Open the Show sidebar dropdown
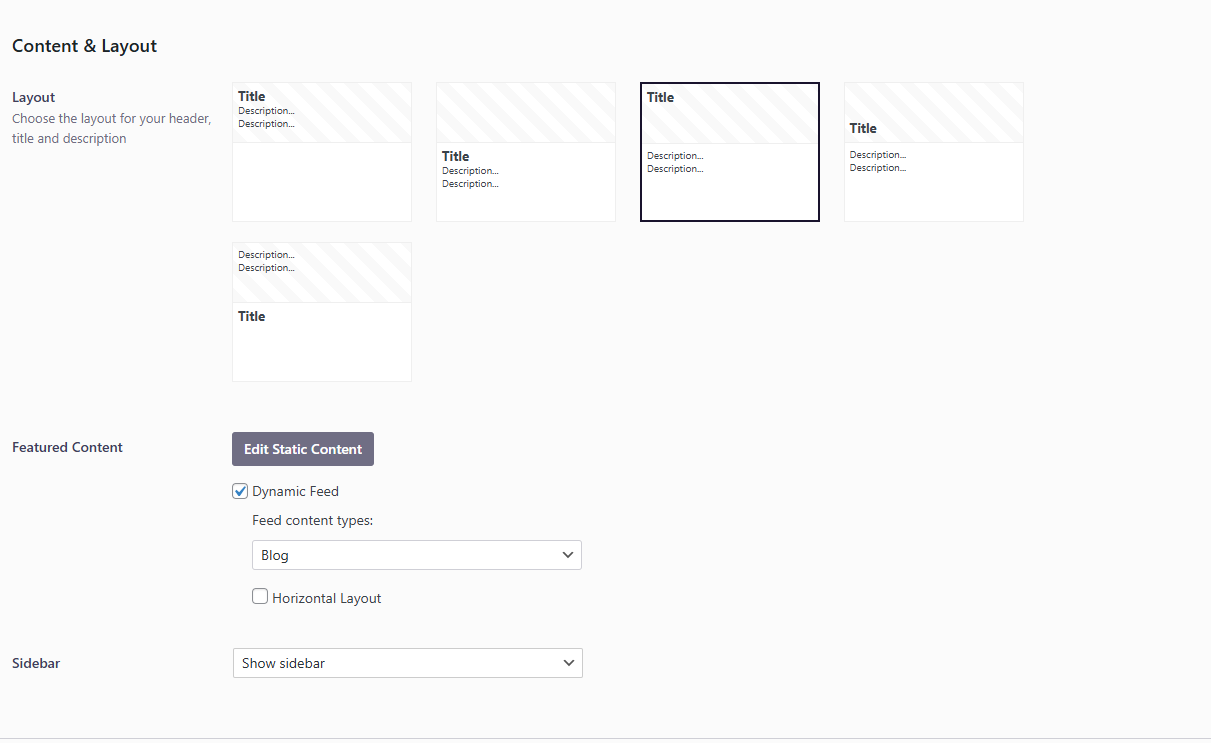1211x743 pixels. click(x=407, y=663)
